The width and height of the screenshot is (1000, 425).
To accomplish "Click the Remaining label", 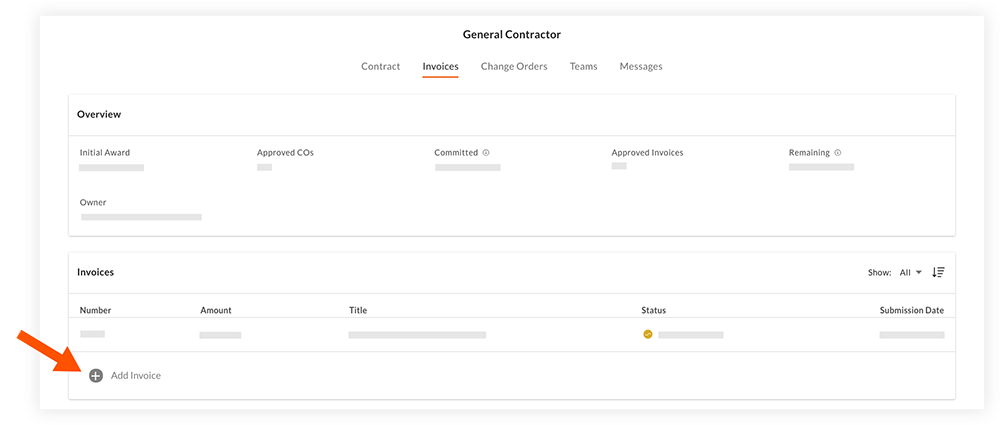I will (809, 153).
